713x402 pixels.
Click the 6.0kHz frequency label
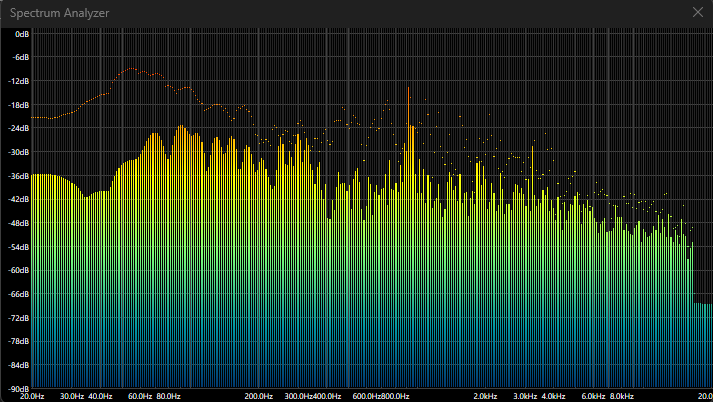(x=594, y=396)
